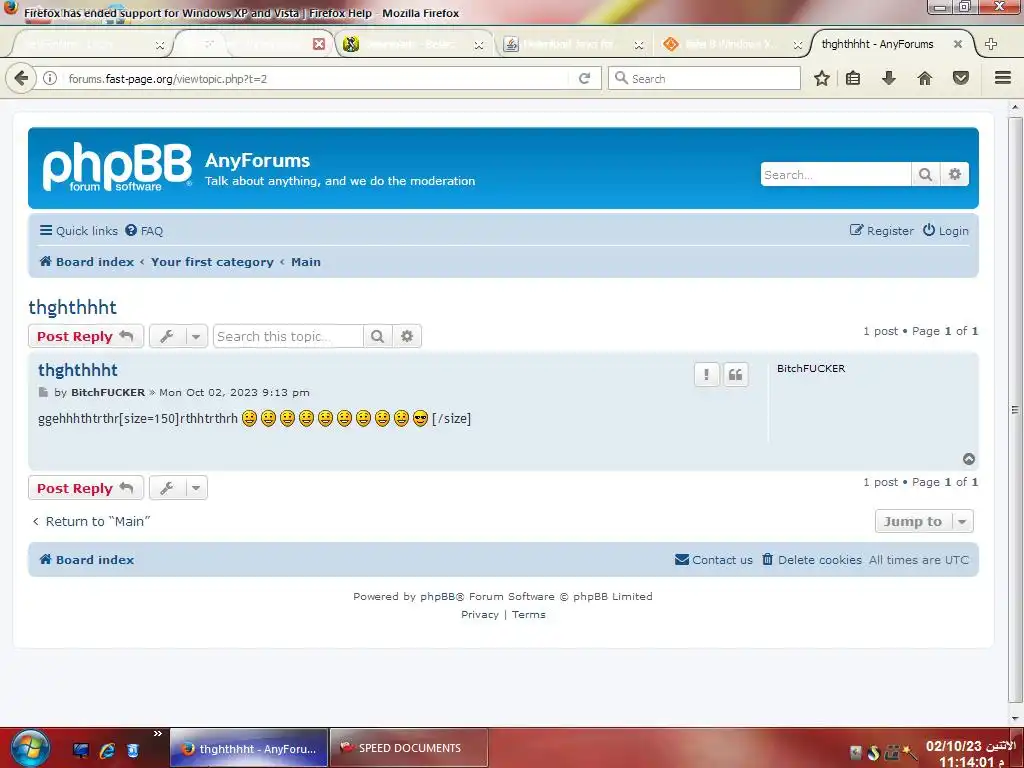
Task: Click top Post Reply button
Action: [86, 336]
